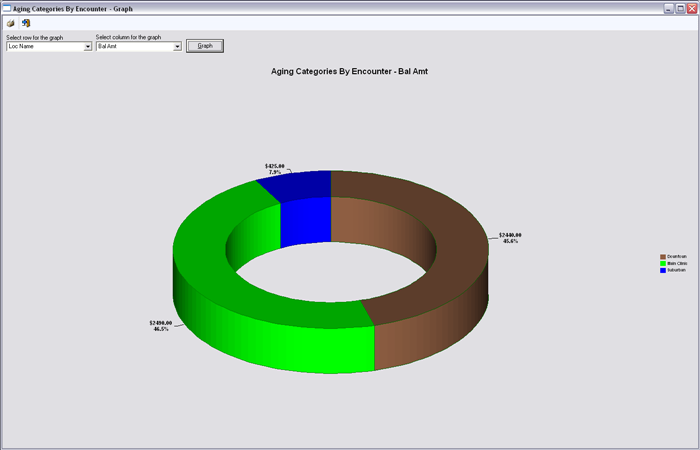Click the Graph button
This screenshot has height=450, width=700.
[x=205, y=46]
